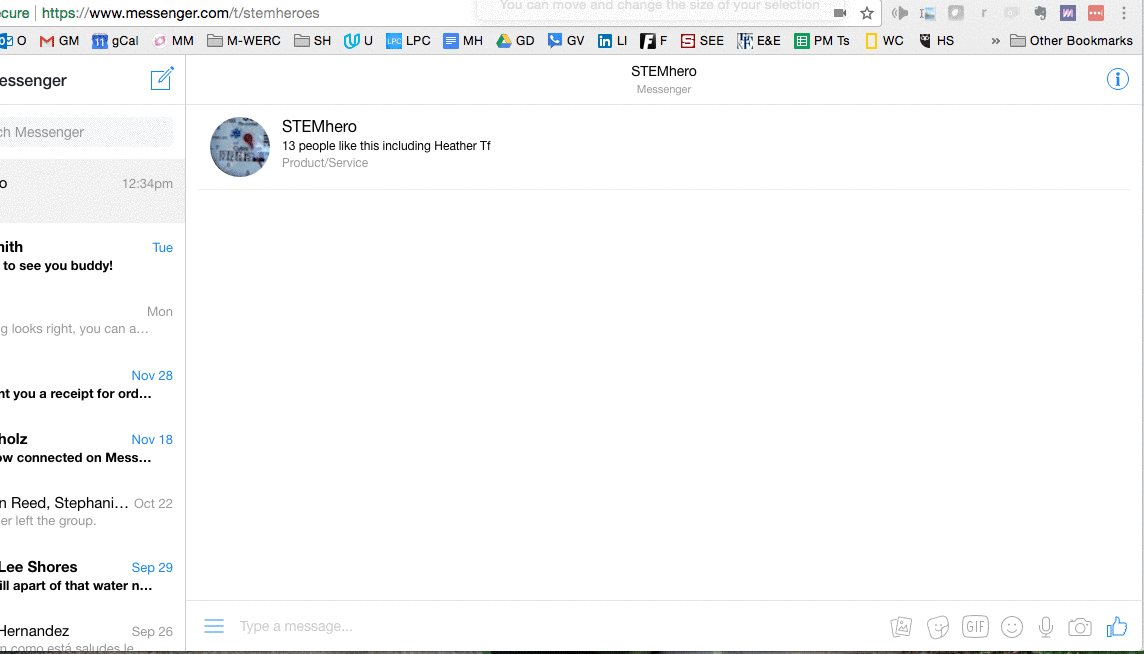Select the conversation from 12:34pm
This screenshot has width=1144, height=654.
[x=92, y=191]
